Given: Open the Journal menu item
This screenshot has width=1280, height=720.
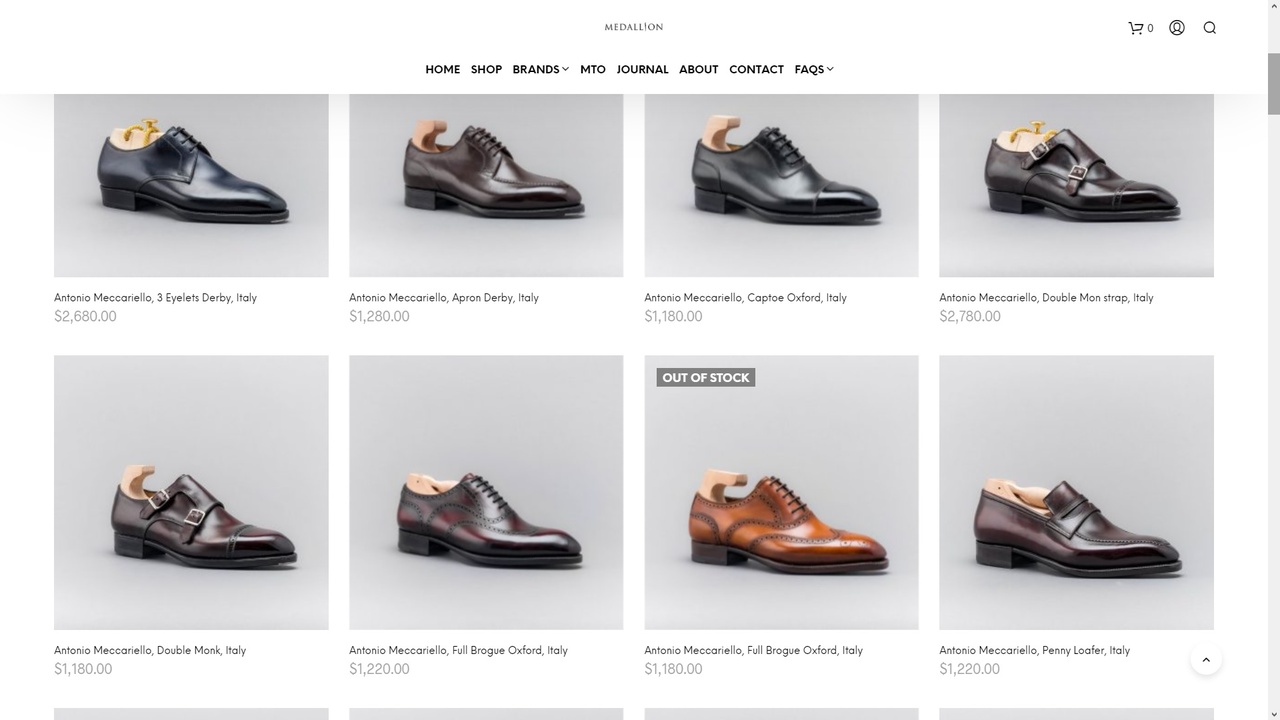Looking at the screenshot, I should pyautogui.click(x=642, y=70).
